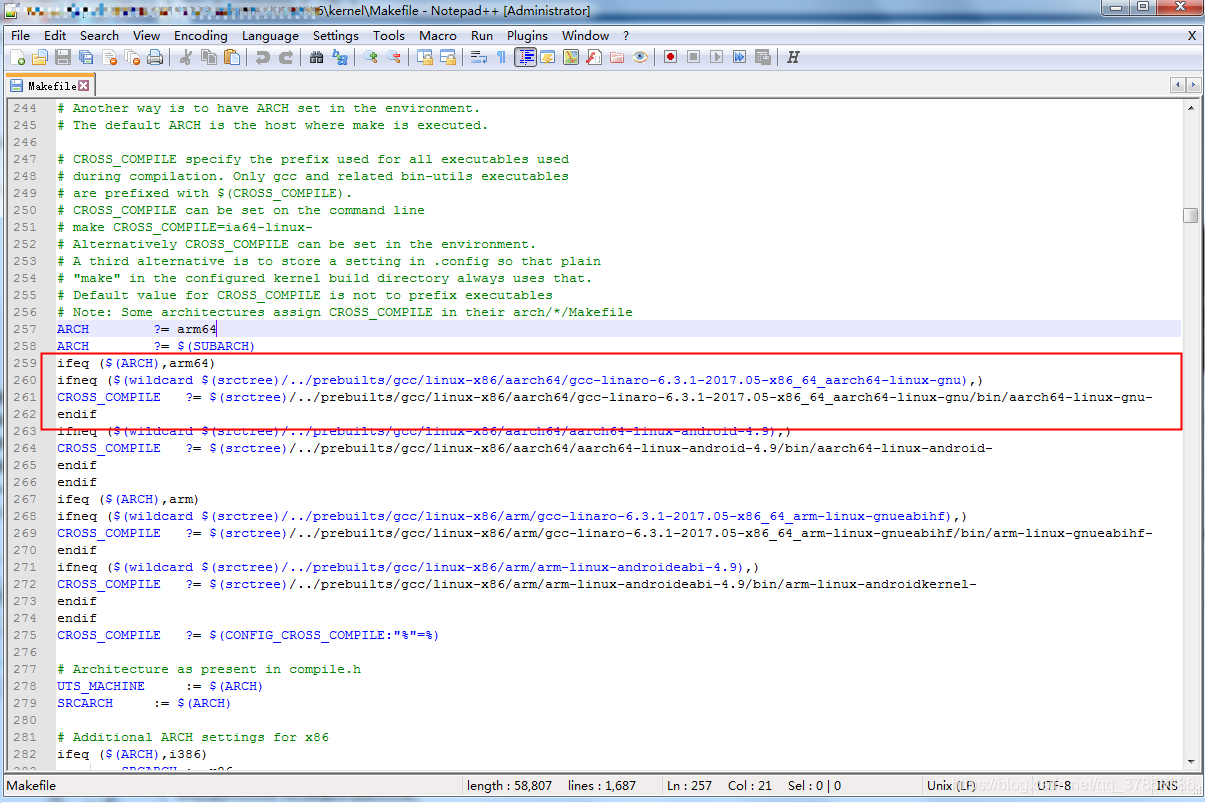The image size is (1205, 803).
Task: Open the Search menu
Action: pyautogui.click(x=100, y=35)
